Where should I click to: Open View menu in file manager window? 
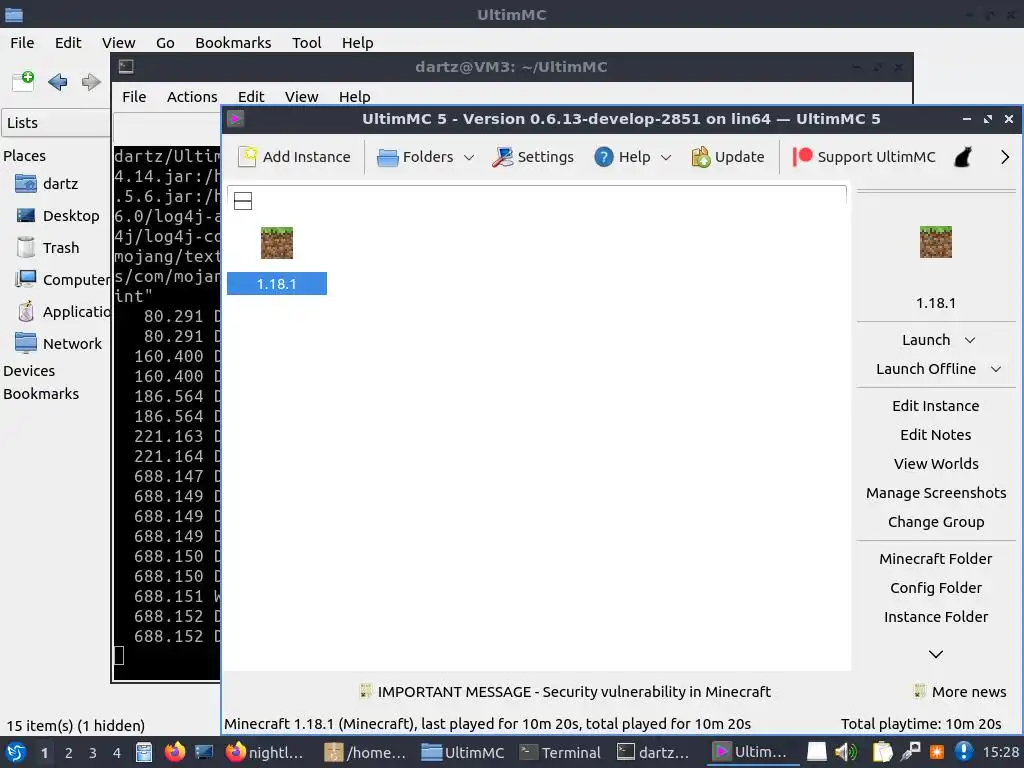(118, 42)
